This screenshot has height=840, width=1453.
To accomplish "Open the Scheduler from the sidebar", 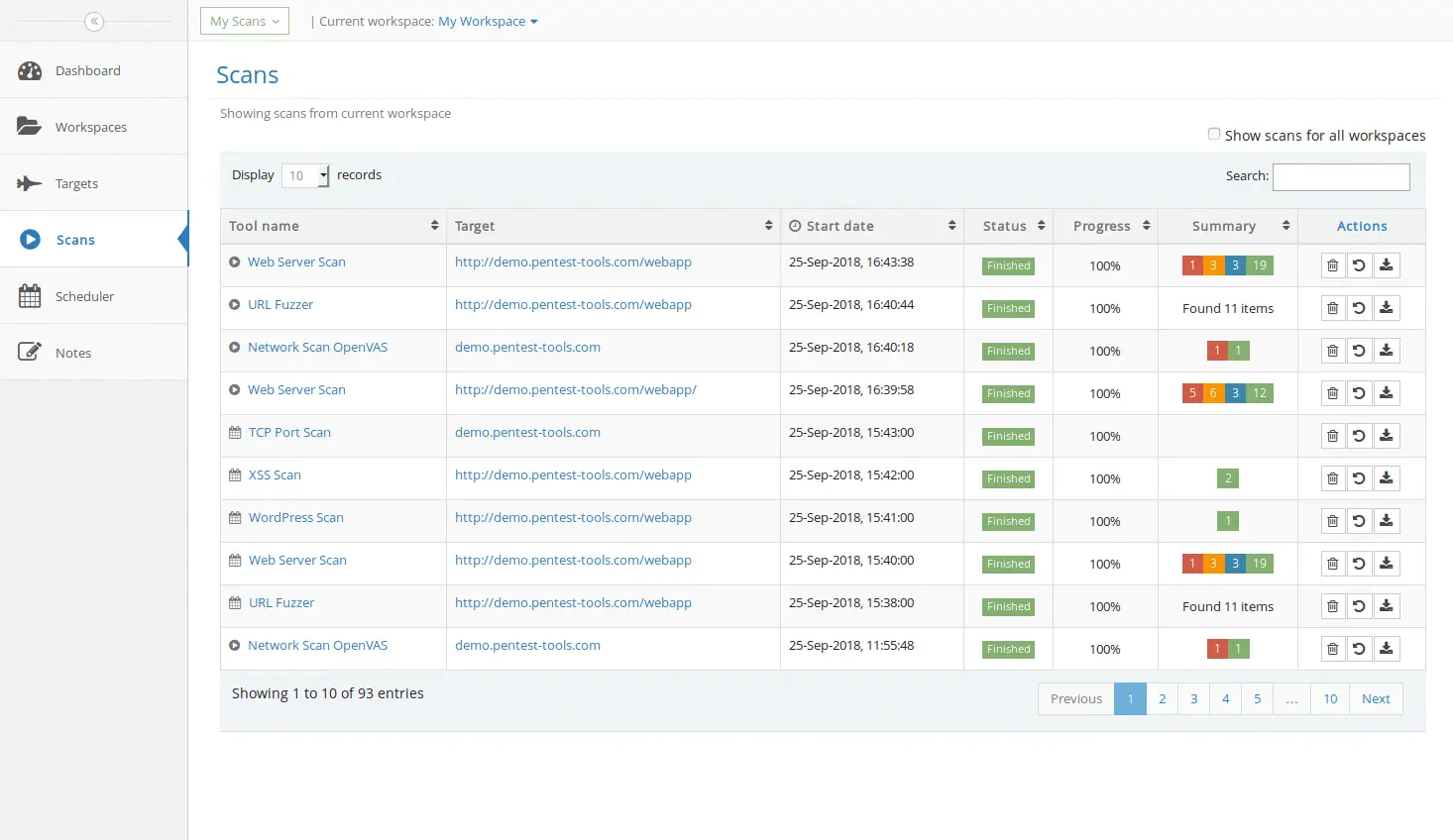I will tap(84, 295).
